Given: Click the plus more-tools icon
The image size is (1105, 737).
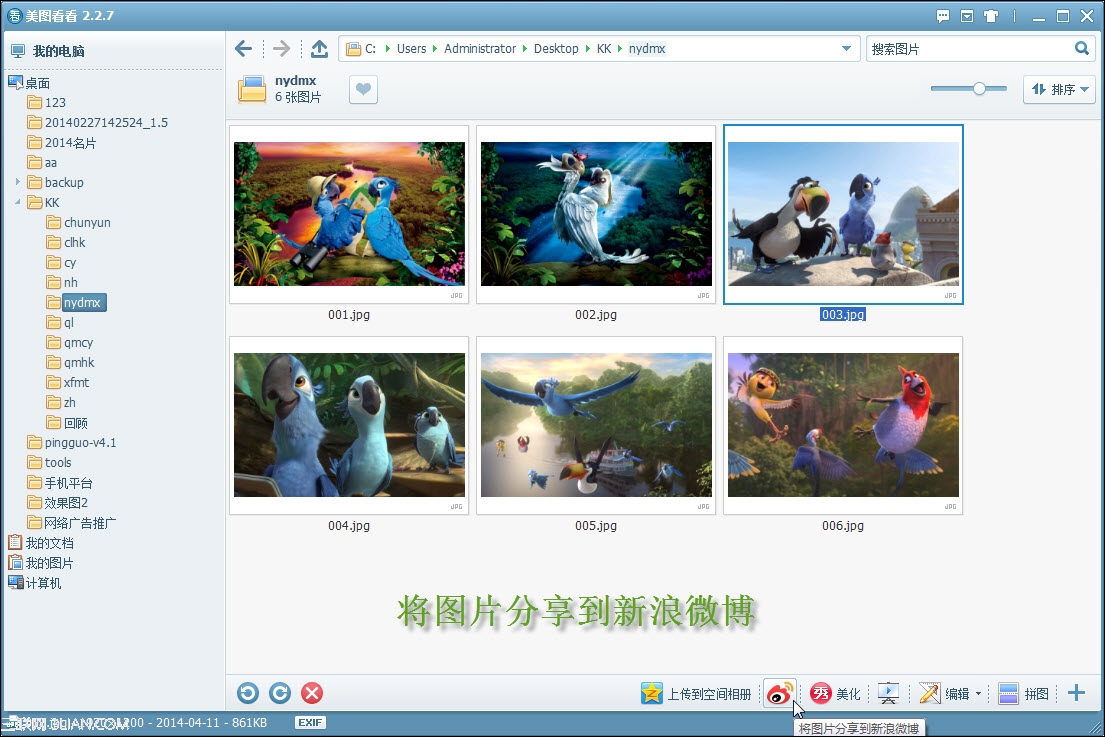Looking at the screenshot, I should coord(1076,693).
